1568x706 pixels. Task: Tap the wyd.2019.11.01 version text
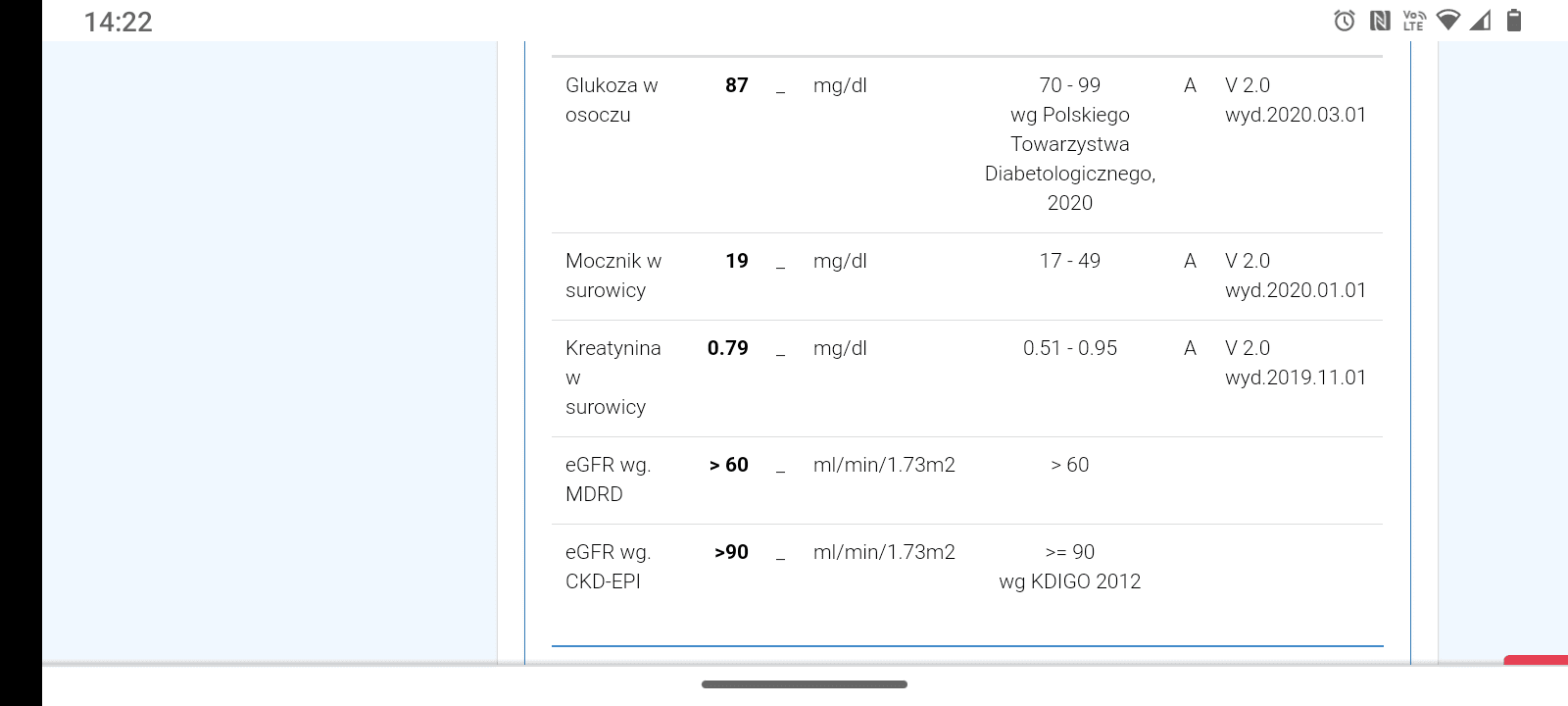click(x=1296, y=378)
